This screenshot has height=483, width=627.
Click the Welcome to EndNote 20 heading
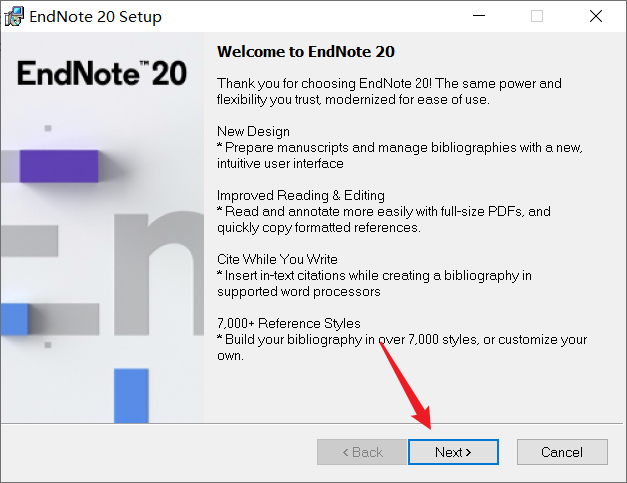[306, 52]
